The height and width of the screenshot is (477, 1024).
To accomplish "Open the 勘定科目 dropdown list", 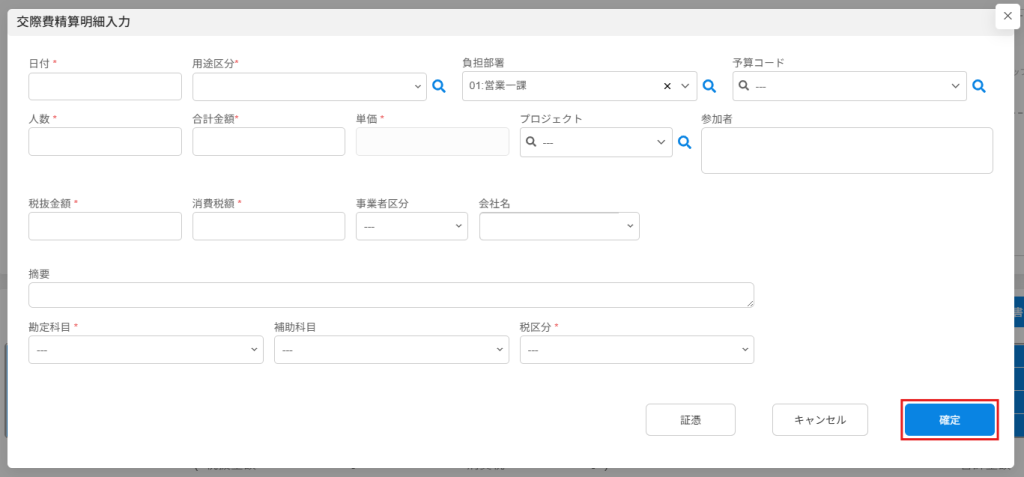I will coord(145,350).
